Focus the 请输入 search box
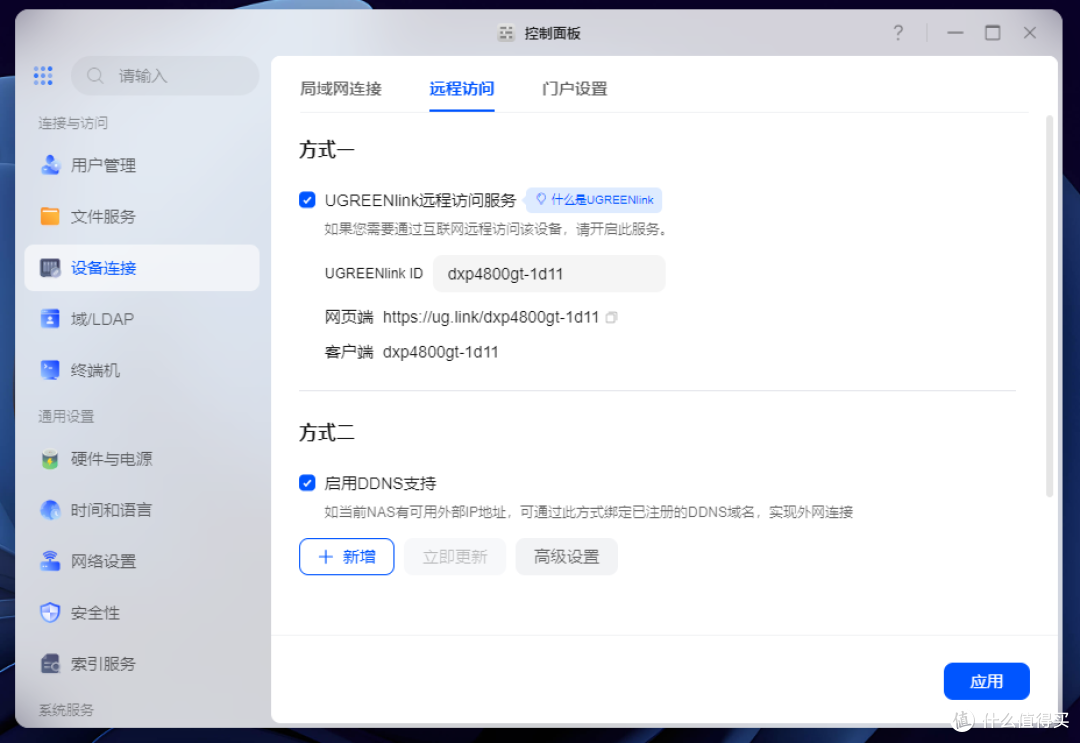The height and width of the screenshot is (743, 1080). pos(165,76)
